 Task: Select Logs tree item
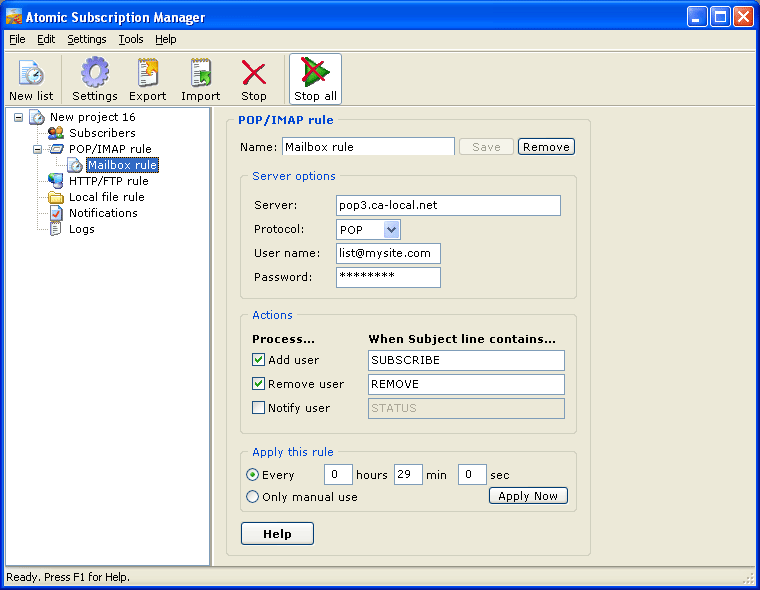coord(81,229)
